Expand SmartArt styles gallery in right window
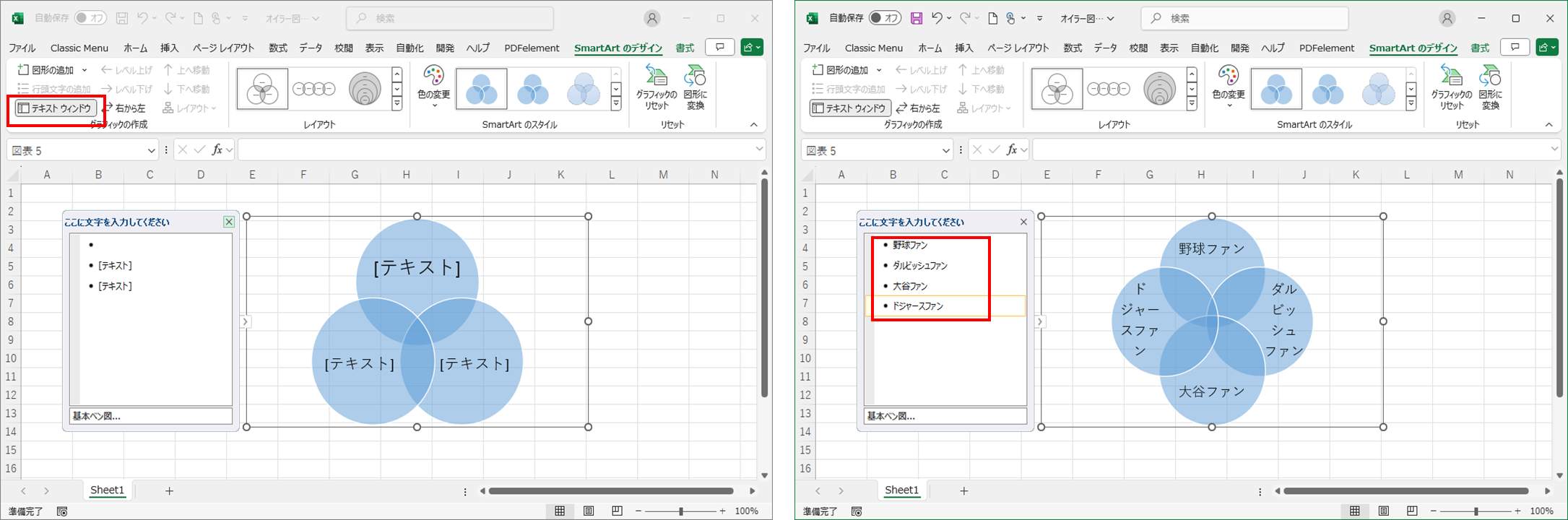 [x=1411, y=104]
